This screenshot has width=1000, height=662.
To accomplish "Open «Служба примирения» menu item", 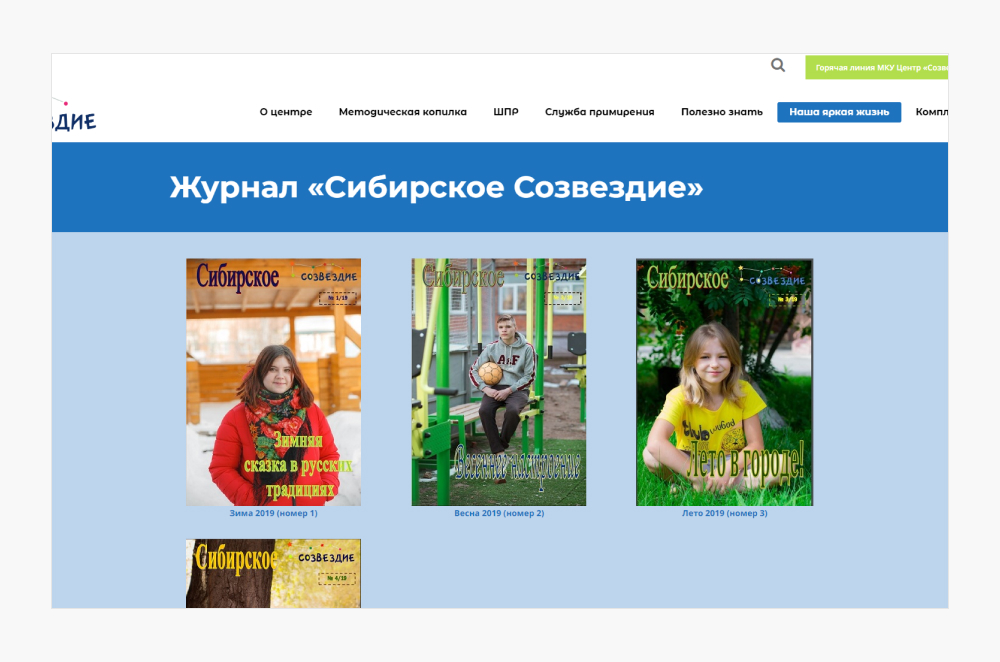I will 599,112.
